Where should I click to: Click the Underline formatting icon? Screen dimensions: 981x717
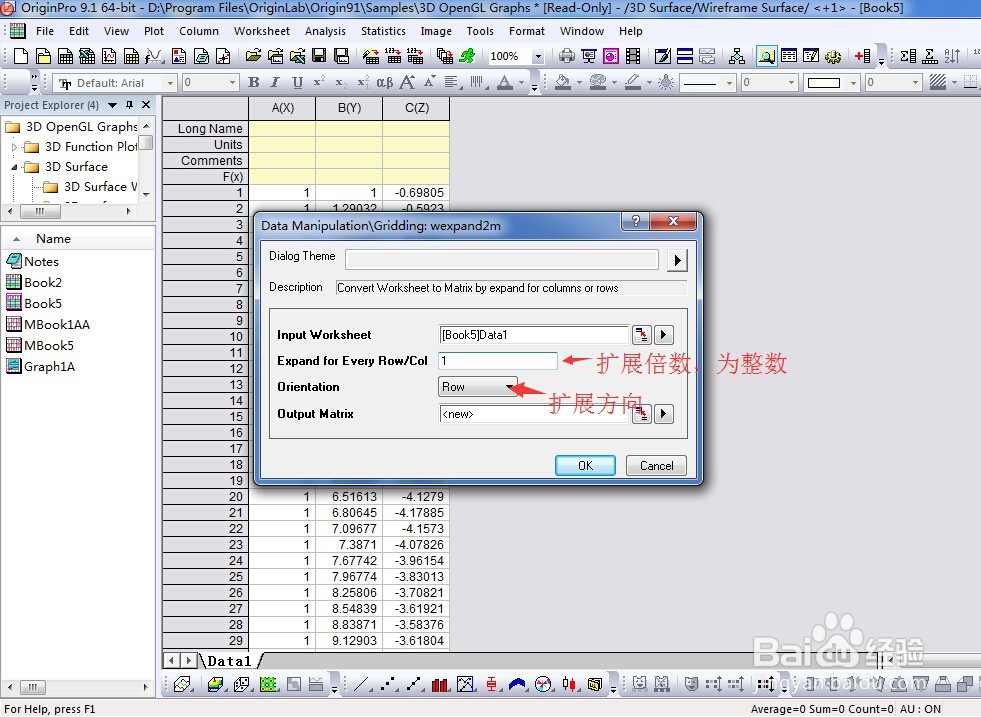pos(297,82)
